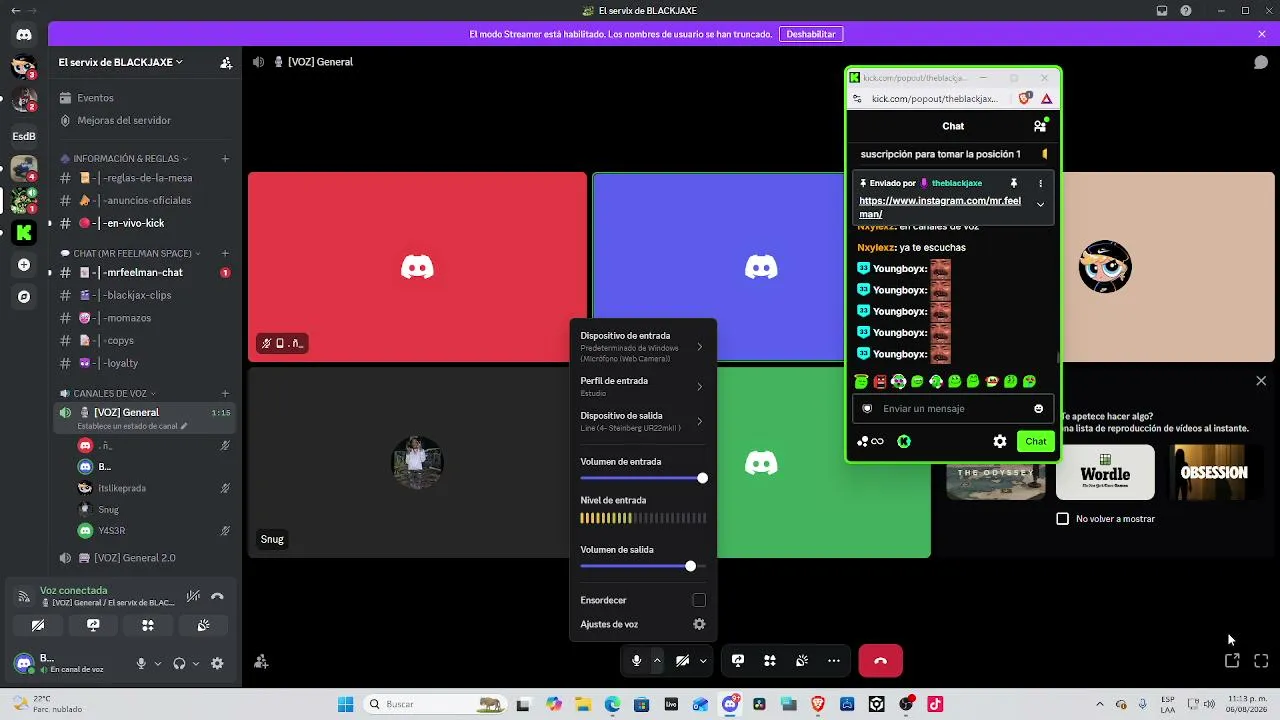Image resolution: width=1280 pixels, height=720 pixels.
Task: Open more options in the call control bar
Action: (834, 661)
